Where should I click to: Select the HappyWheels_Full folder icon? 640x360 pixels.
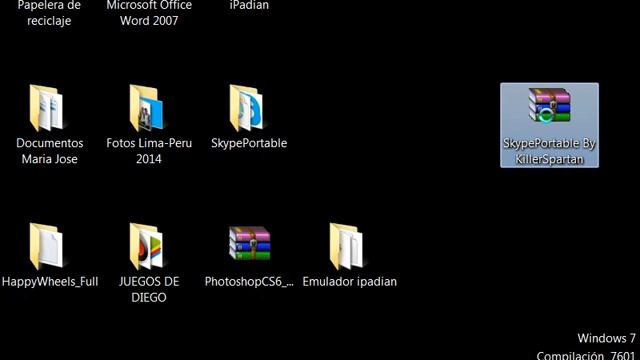46,246
